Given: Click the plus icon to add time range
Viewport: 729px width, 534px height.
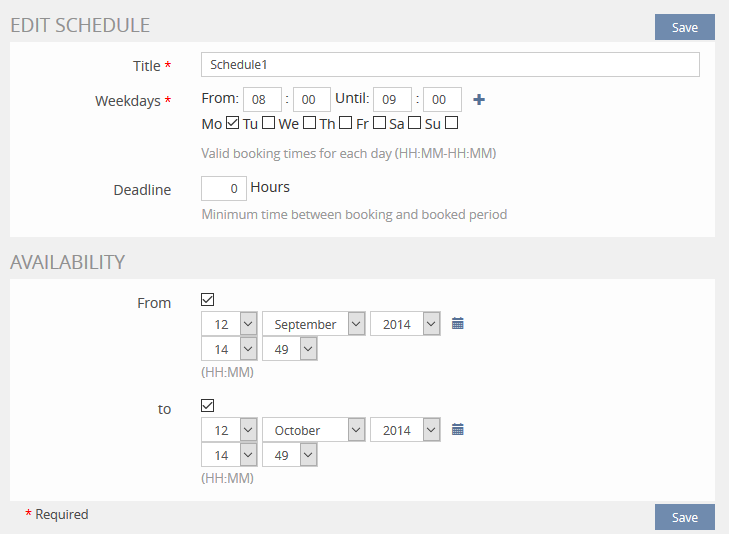Looking at the screenshot, I should [478, 100].
